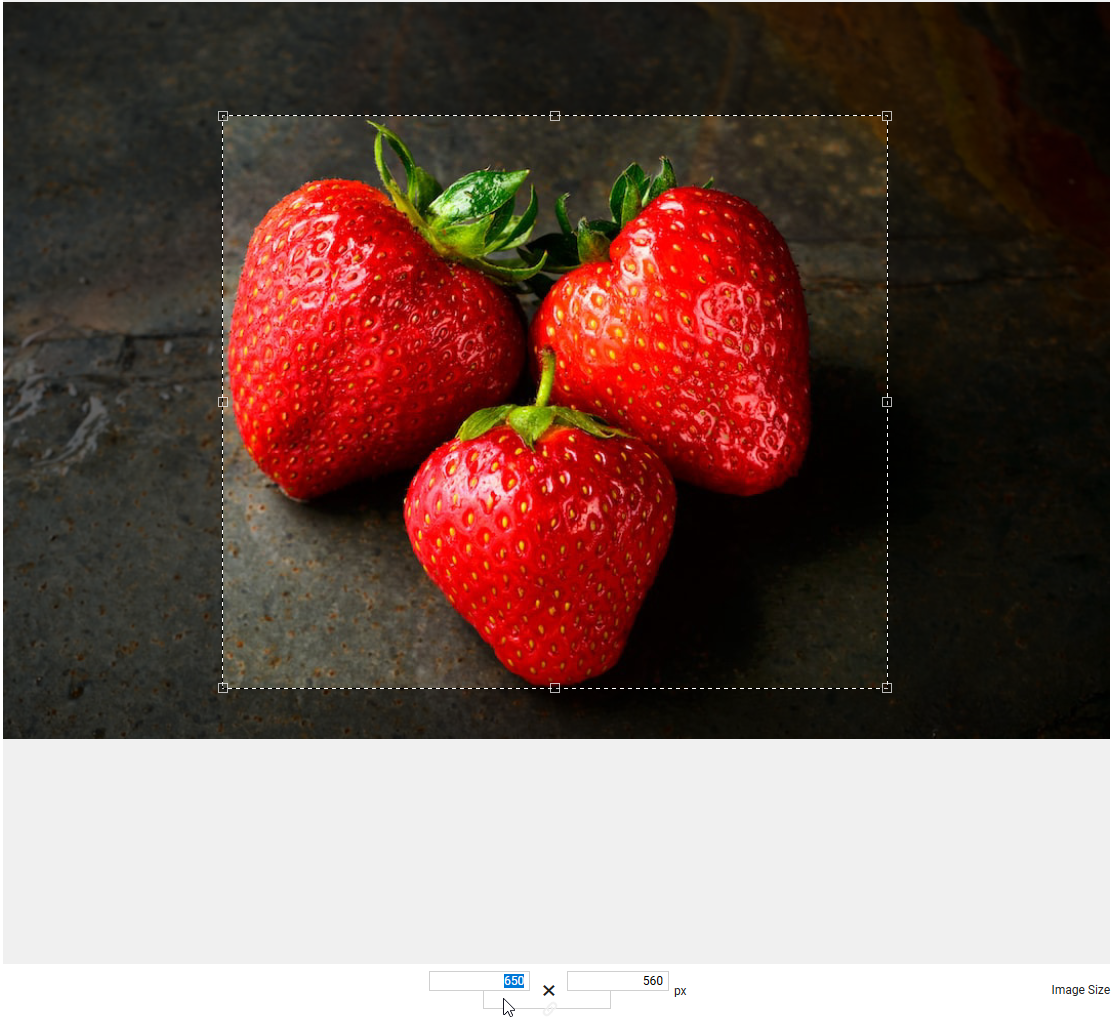The height and width of the screenshot is (1019, 1113).
Task: Click the Image Size label
Action: 1080,990
